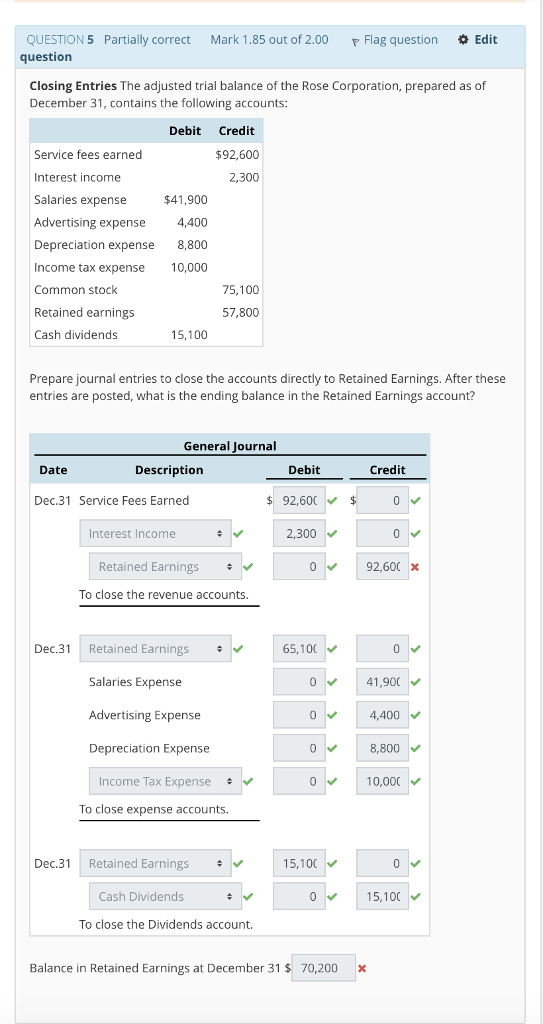The image size is (543, 1024).
Task: Click the Advertising Expense credit field 4,400
Action: 382,715
